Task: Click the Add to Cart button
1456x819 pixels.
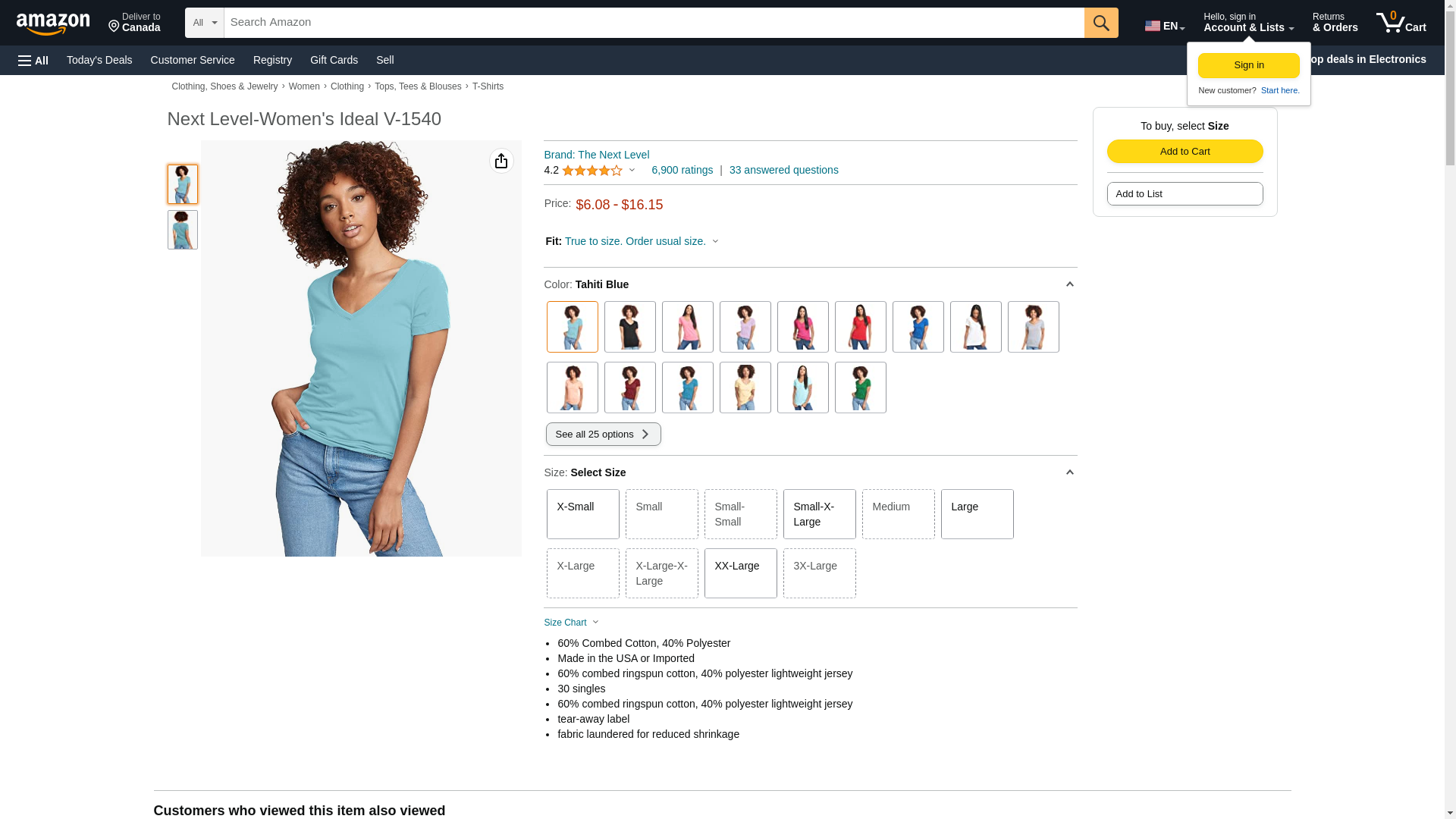Action: [1184, 151]
